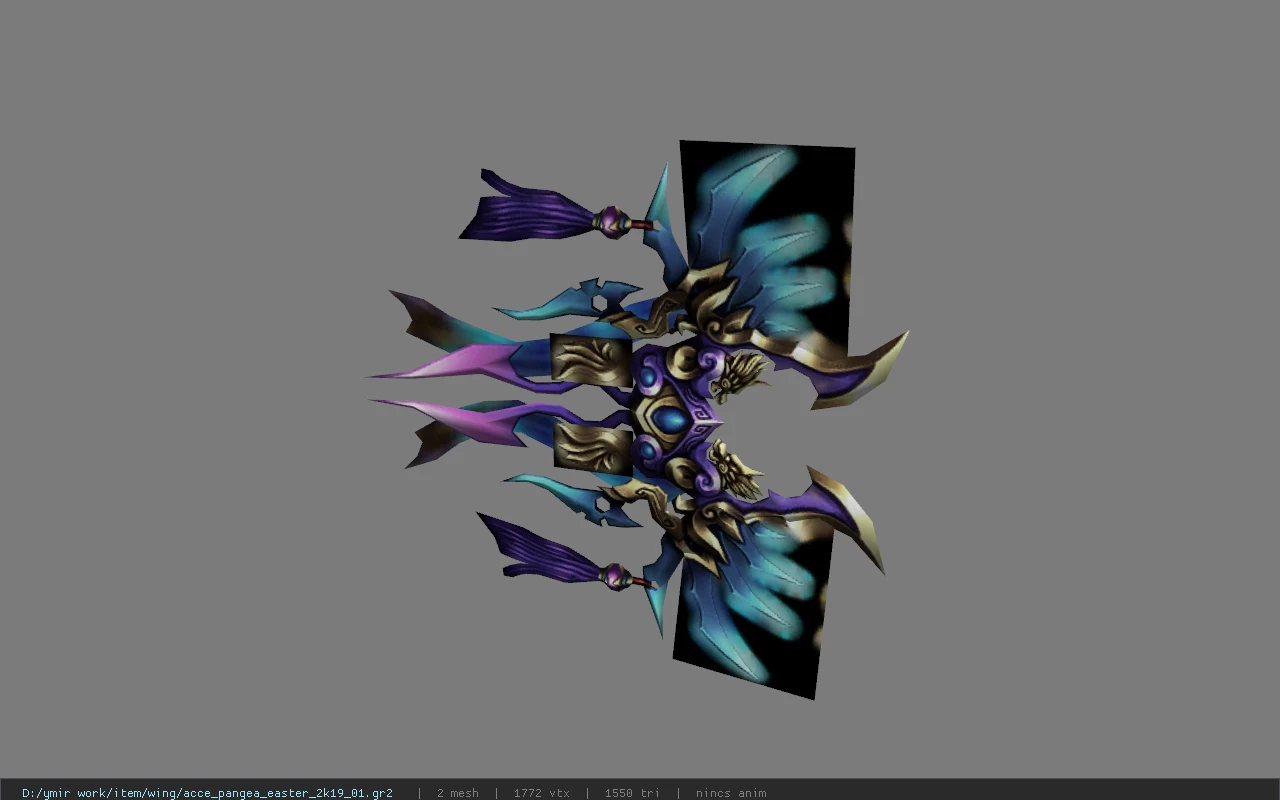Click the wing 3D model in viewport
Screen dimensions: 1280x800
[x=640, y=420]
